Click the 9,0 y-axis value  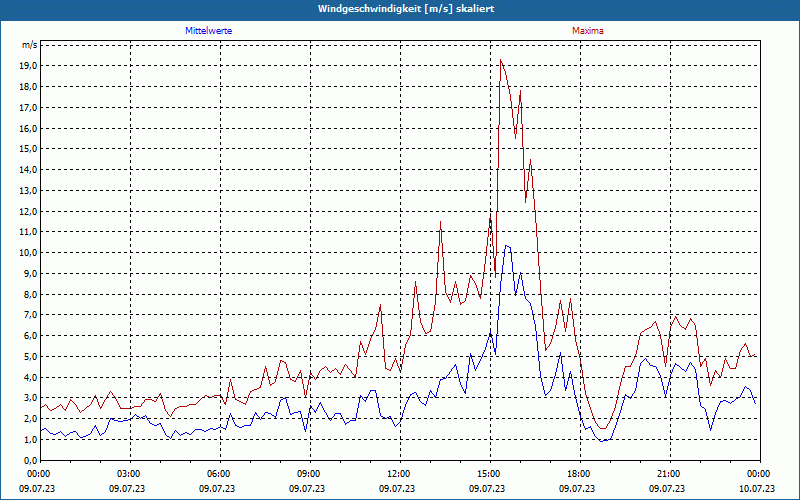point(30,273)
